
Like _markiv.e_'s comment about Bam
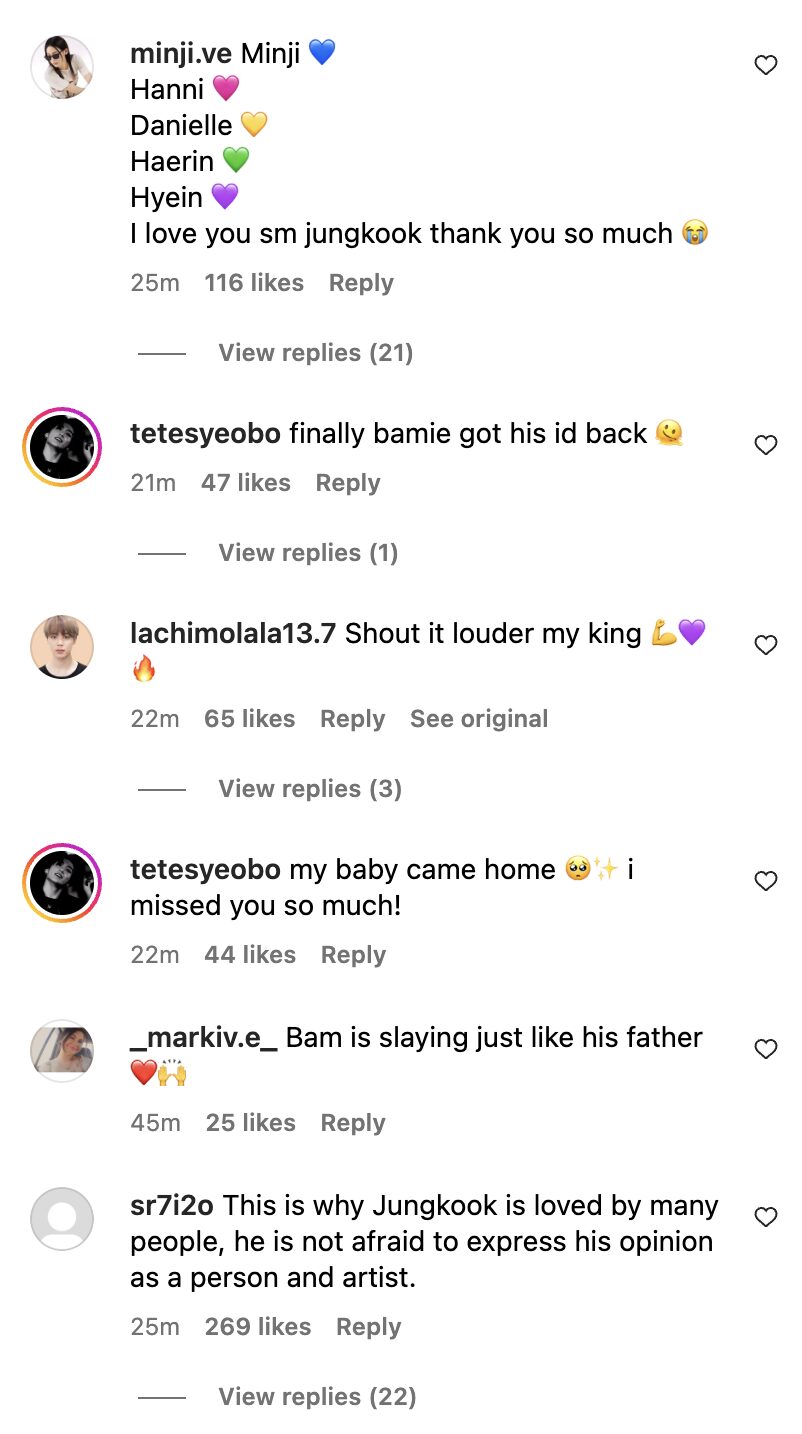765,1049
